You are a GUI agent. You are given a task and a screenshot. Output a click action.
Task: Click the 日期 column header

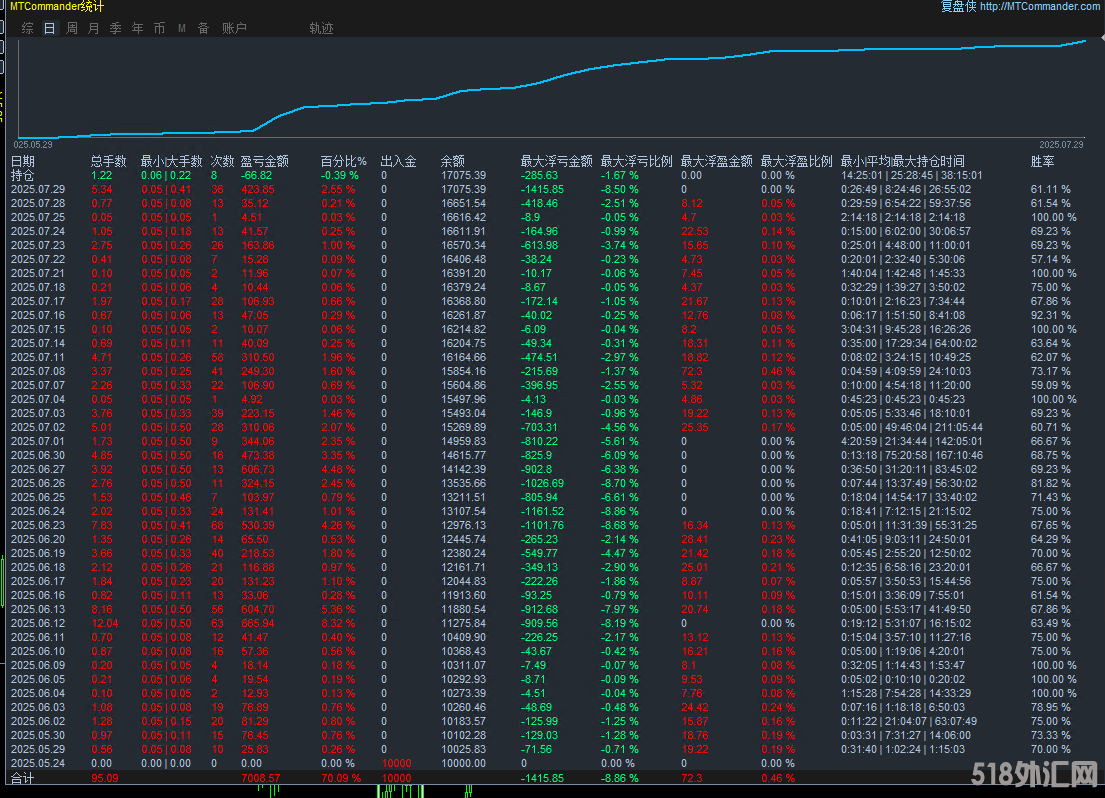(x=23, y=161)
